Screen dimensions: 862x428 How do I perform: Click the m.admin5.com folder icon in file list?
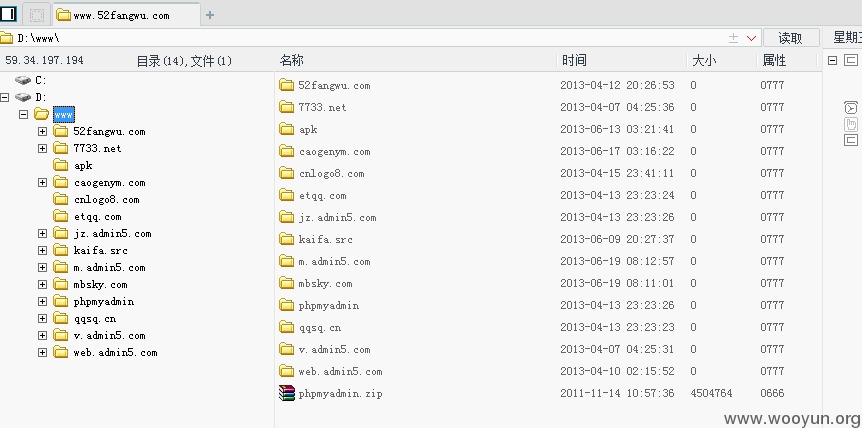(286, 261)
